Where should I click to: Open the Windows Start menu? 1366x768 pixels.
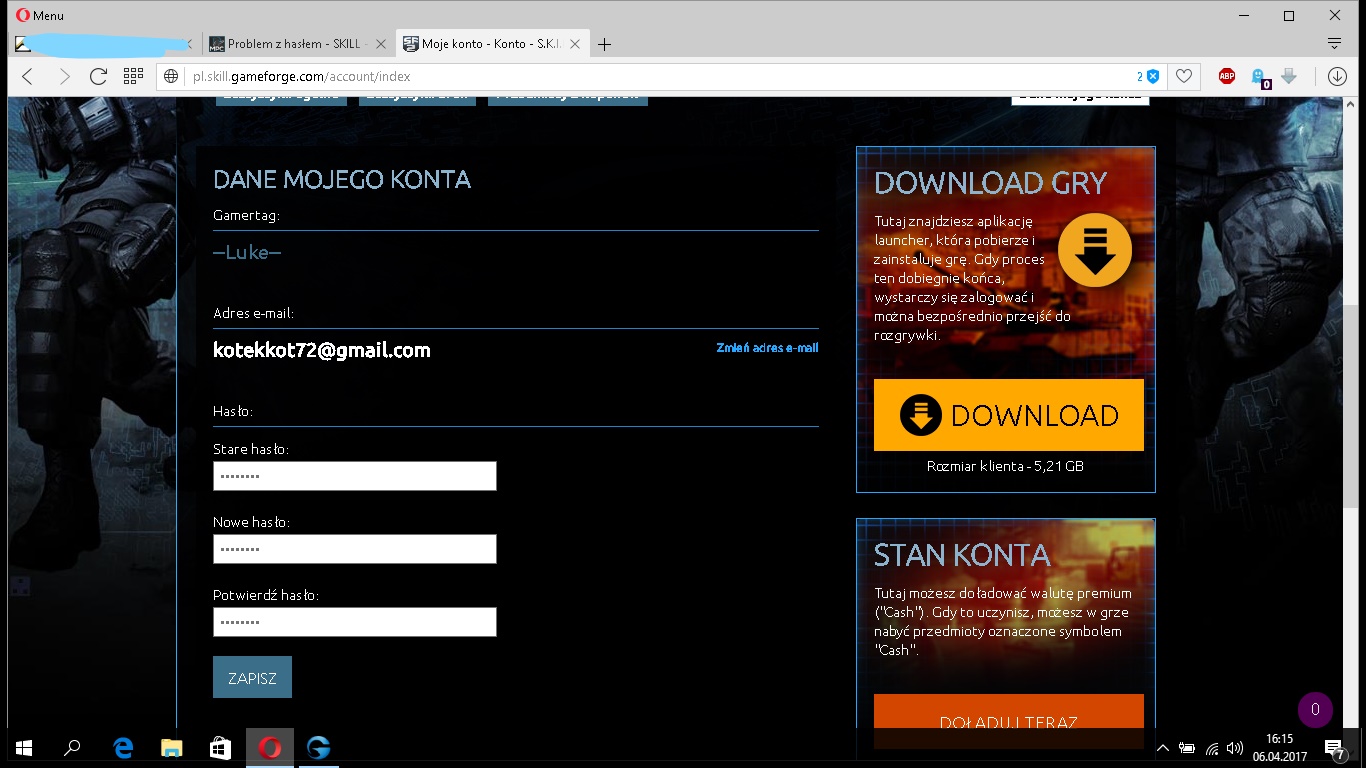pos(24,748)
